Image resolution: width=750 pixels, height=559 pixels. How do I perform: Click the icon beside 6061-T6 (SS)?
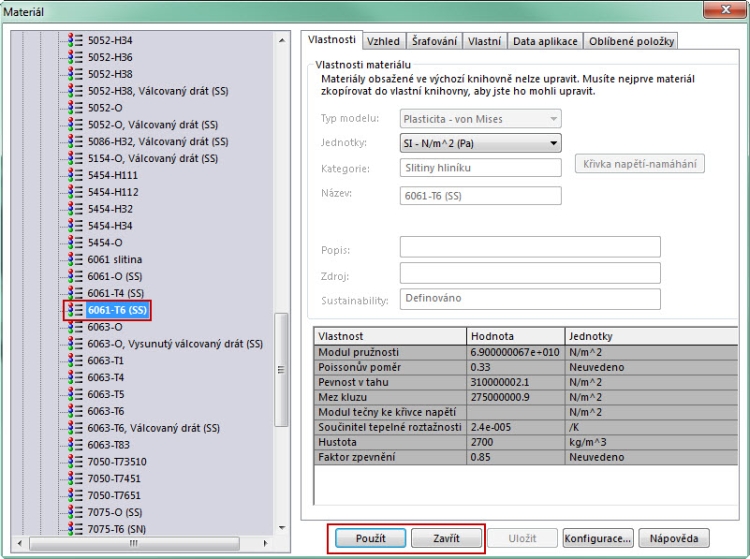point(75,310)
